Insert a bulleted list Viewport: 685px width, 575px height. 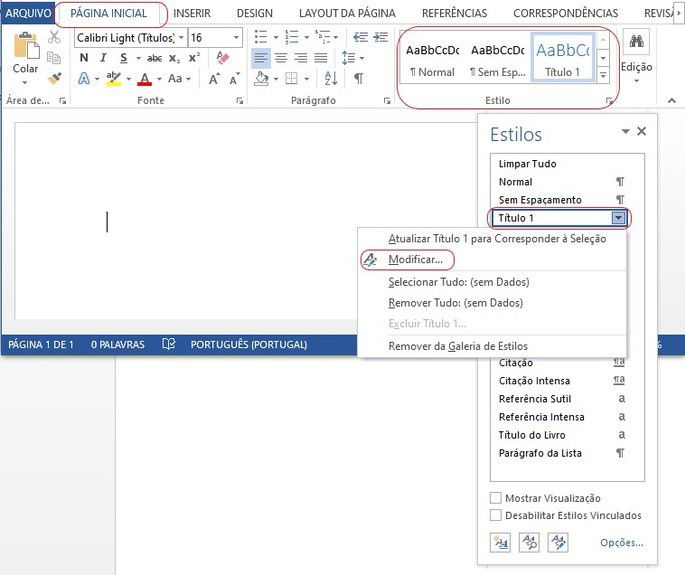(x=261, y=37)
